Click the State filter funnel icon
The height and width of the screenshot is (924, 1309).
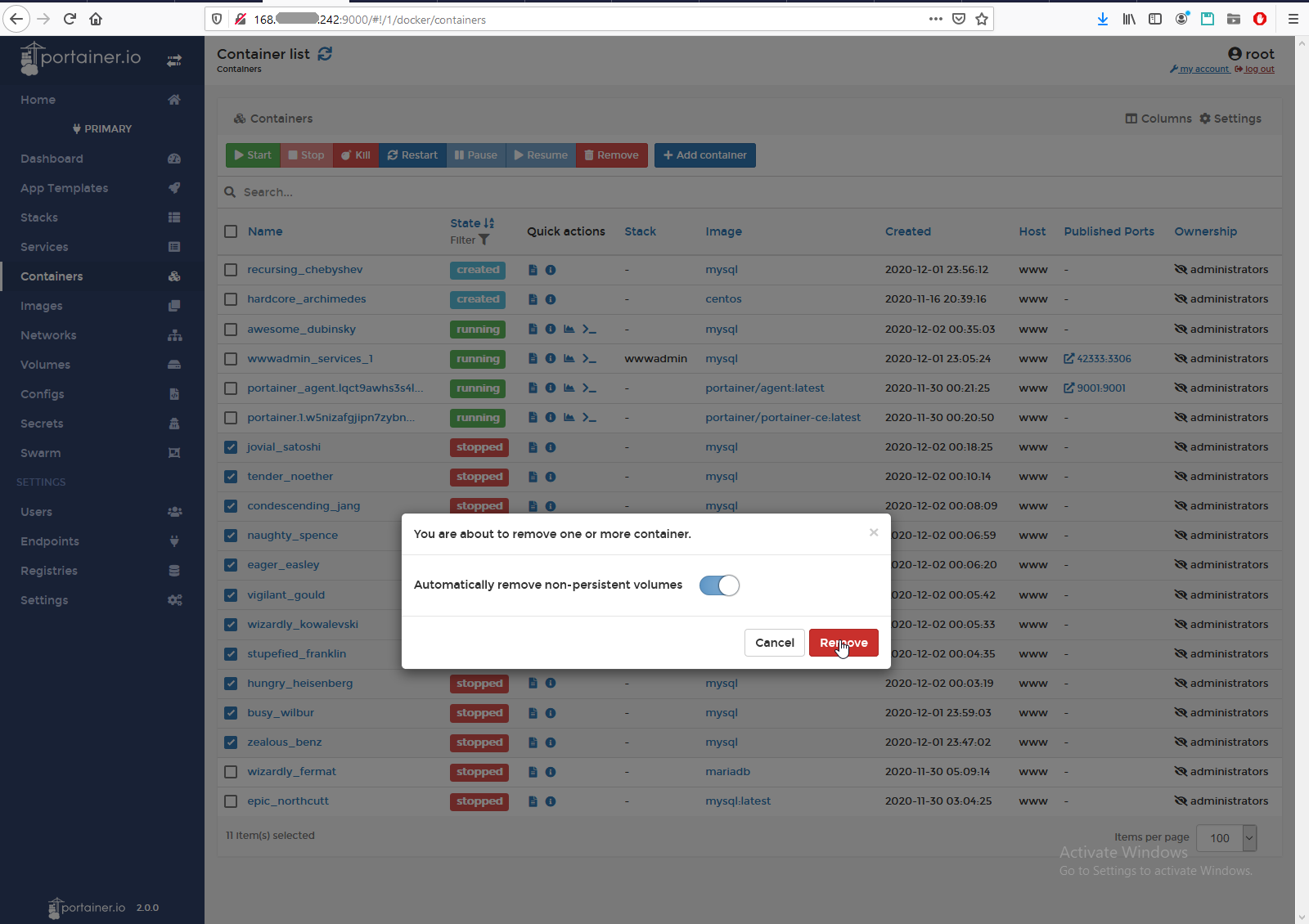[484, 240]
